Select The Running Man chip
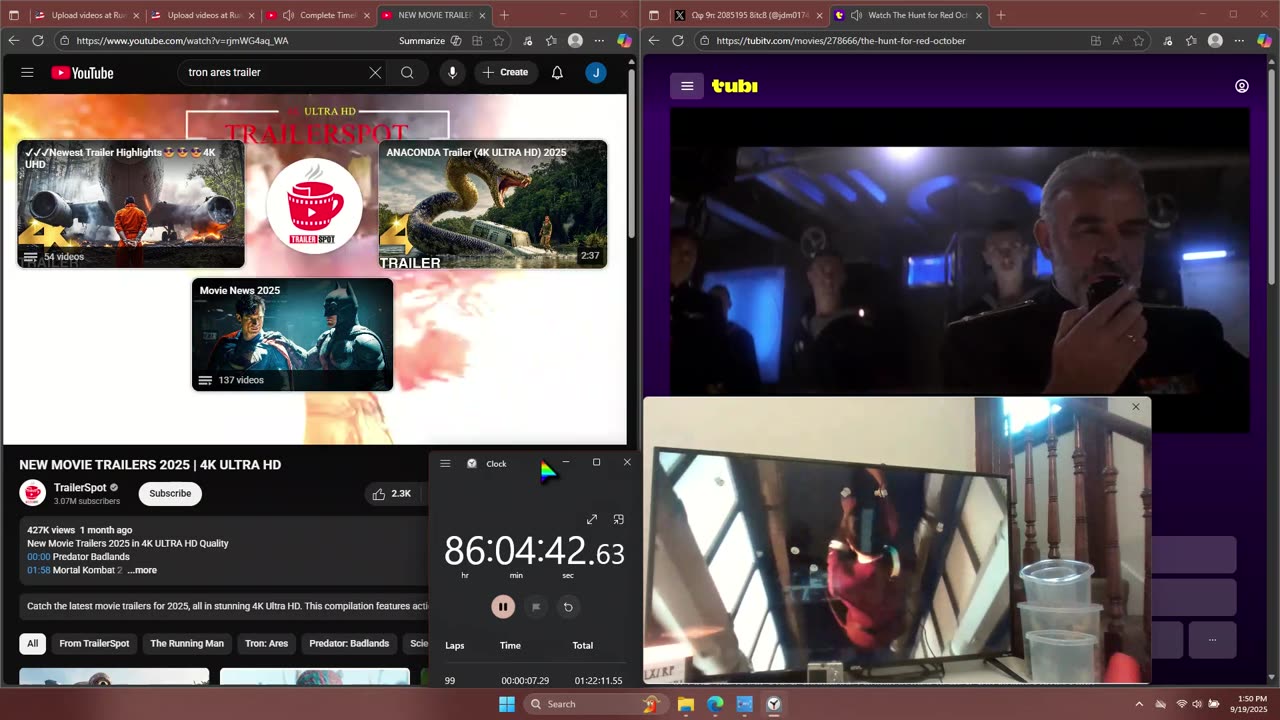 tap(187, 644)
